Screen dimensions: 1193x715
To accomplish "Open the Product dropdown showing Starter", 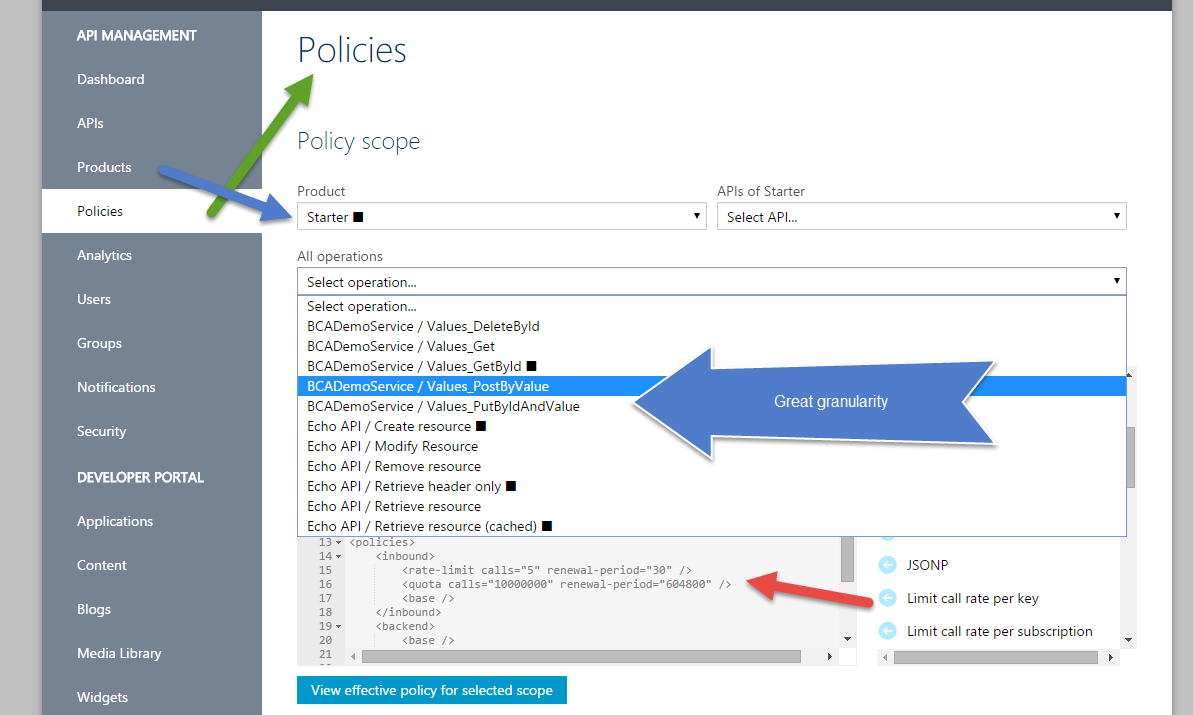I will 502,217.
